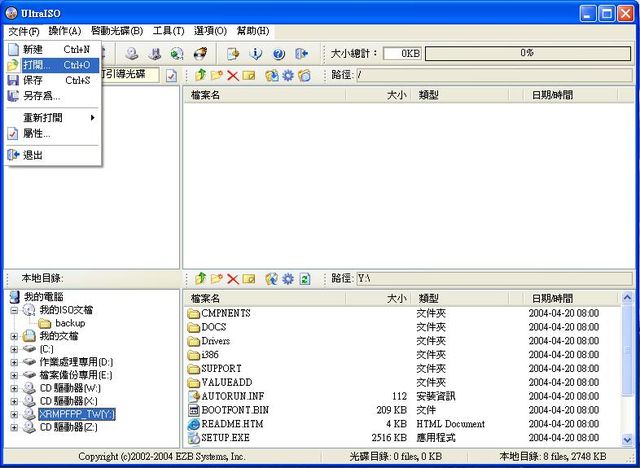
Task: Delete item via red X in image pane
Action: tap(233, 75)
